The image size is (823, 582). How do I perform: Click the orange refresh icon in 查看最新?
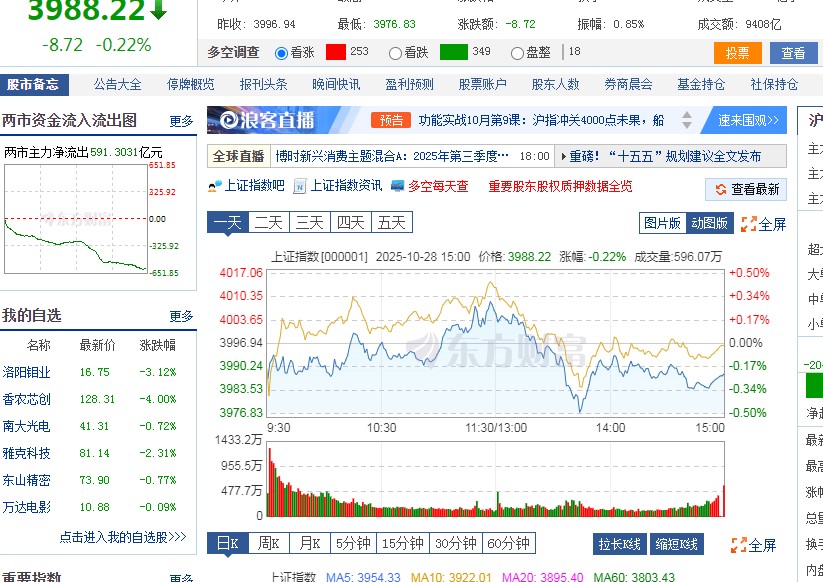click(722, 188)
